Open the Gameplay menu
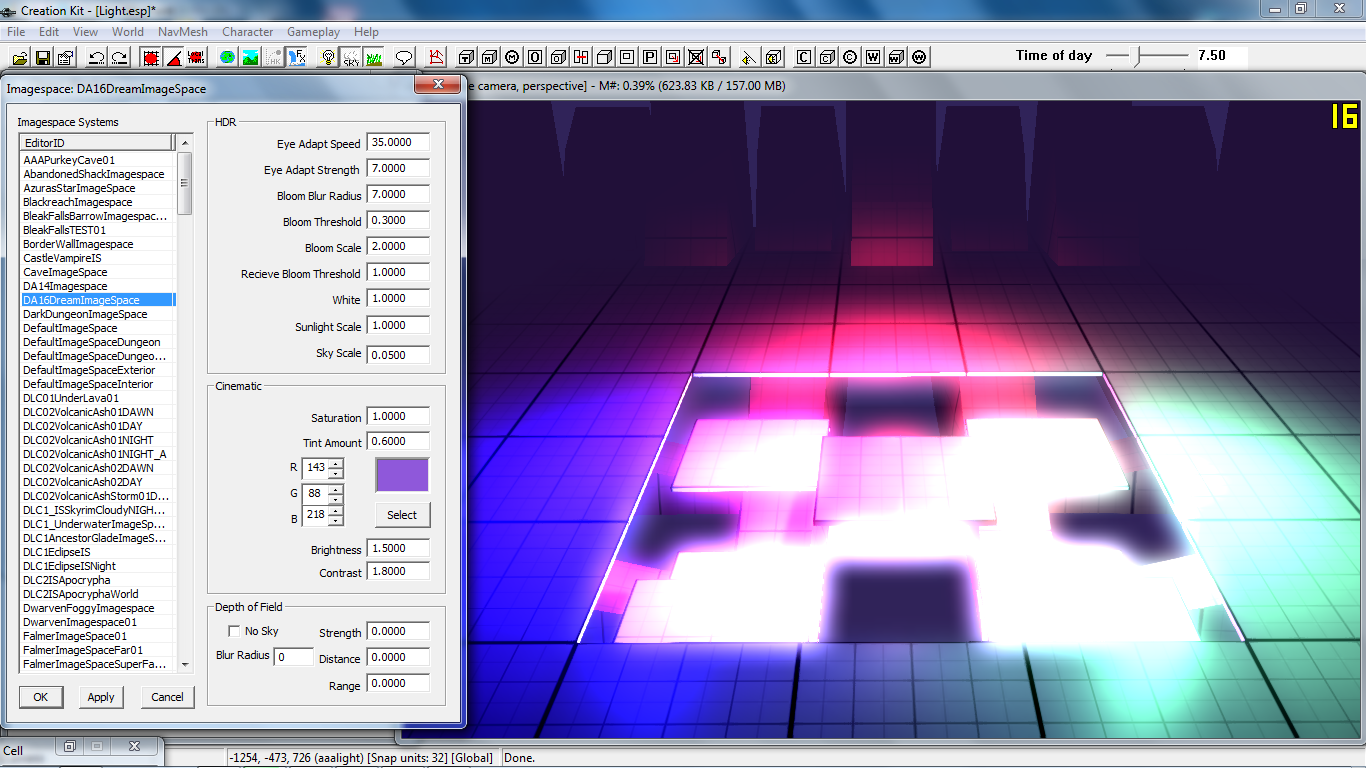1366x768 pixels. pos(313,32)
